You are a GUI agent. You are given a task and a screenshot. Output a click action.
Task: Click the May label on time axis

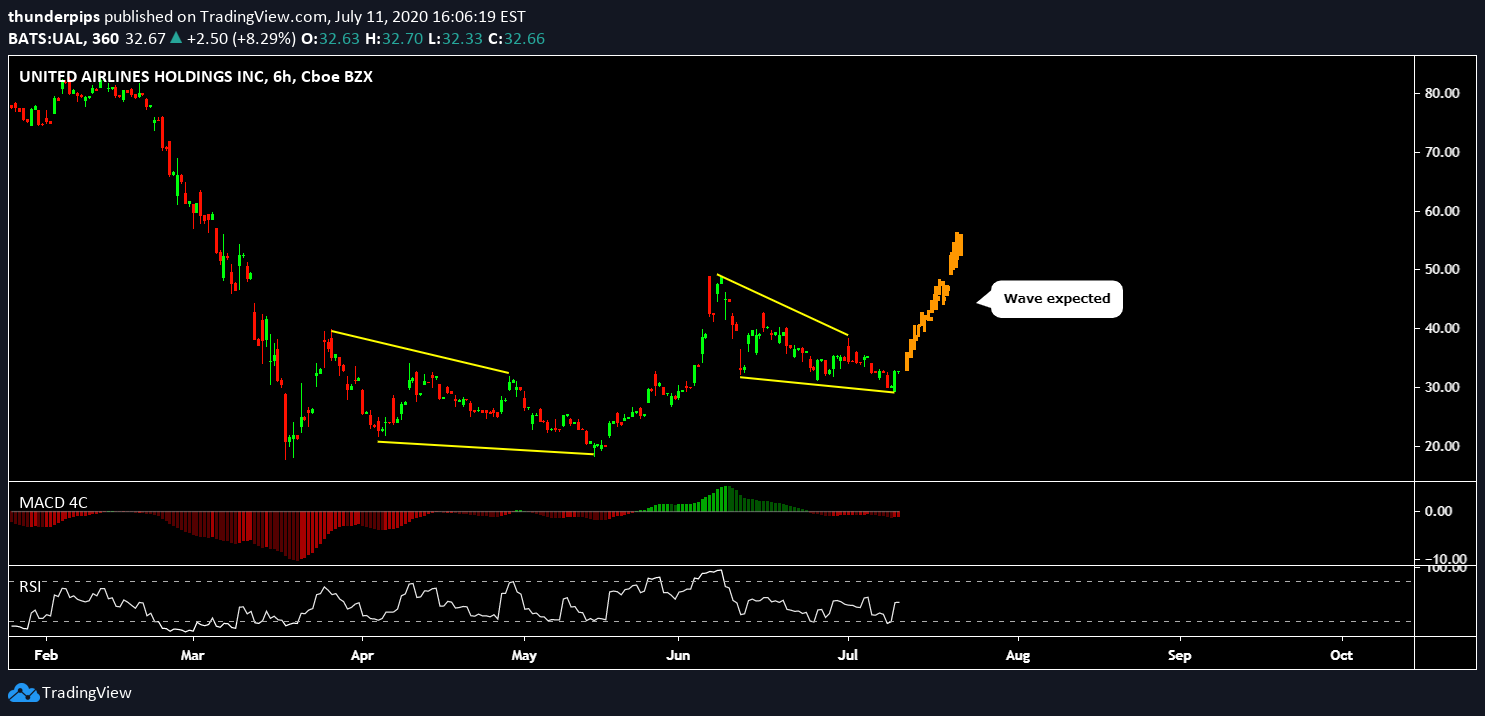tap(525, 656)
